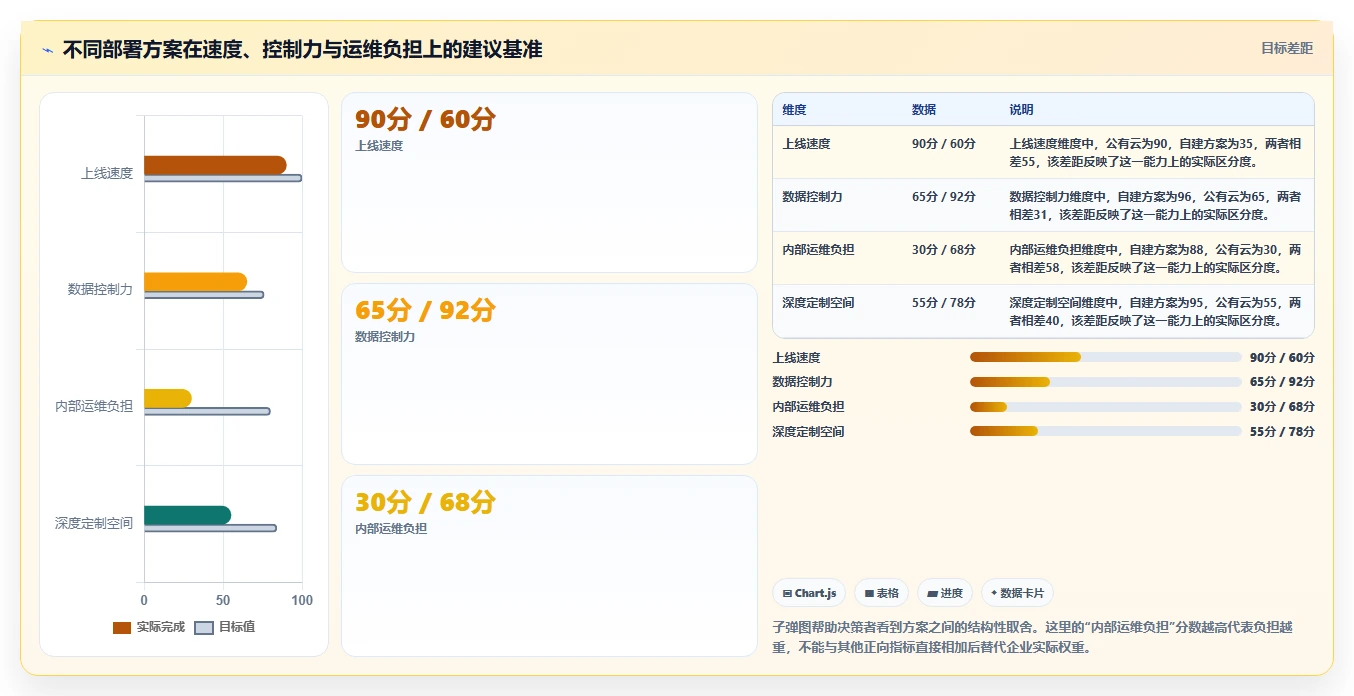Click the lightning icon beside the title

point(48,50)
